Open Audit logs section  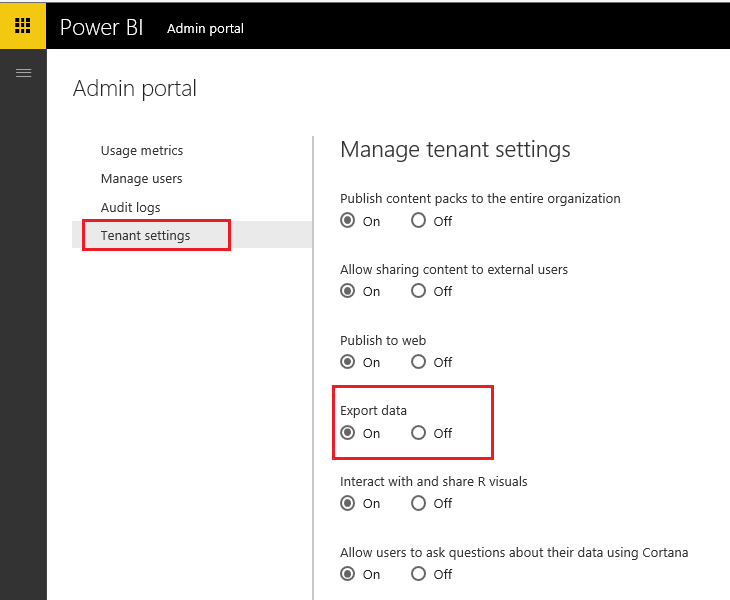(x=130, y=208)
